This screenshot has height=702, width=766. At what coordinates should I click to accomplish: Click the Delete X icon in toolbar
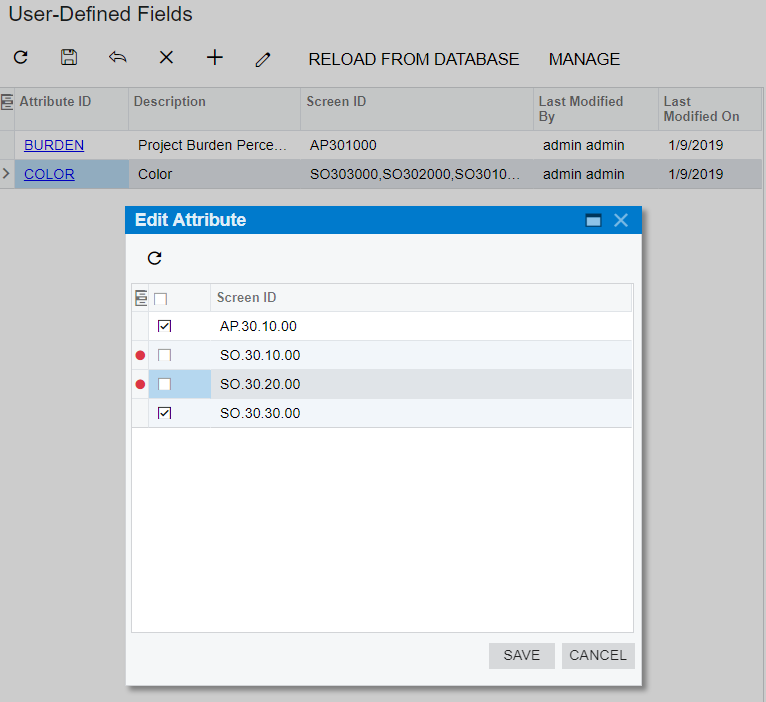coord(166,58)
